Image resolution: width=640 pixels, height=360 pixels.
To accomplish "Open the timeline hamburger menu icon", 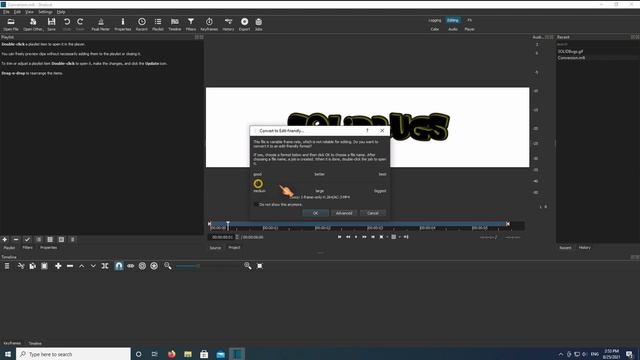I will (7, 266).
